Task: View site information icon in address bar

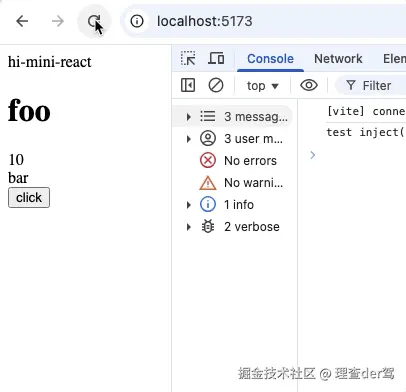Action: point(137,21)
